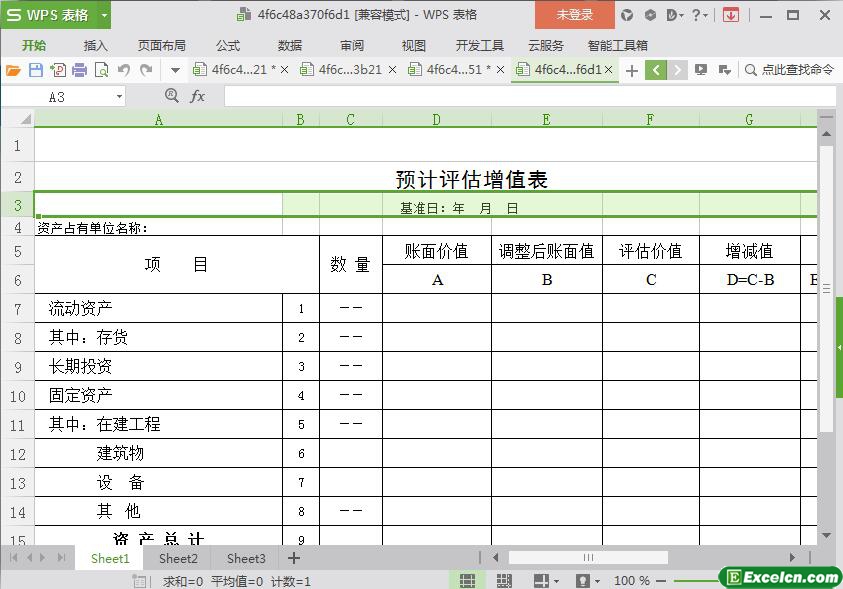
Task: Open the skin icon in title bar
Action: [627, 15]
